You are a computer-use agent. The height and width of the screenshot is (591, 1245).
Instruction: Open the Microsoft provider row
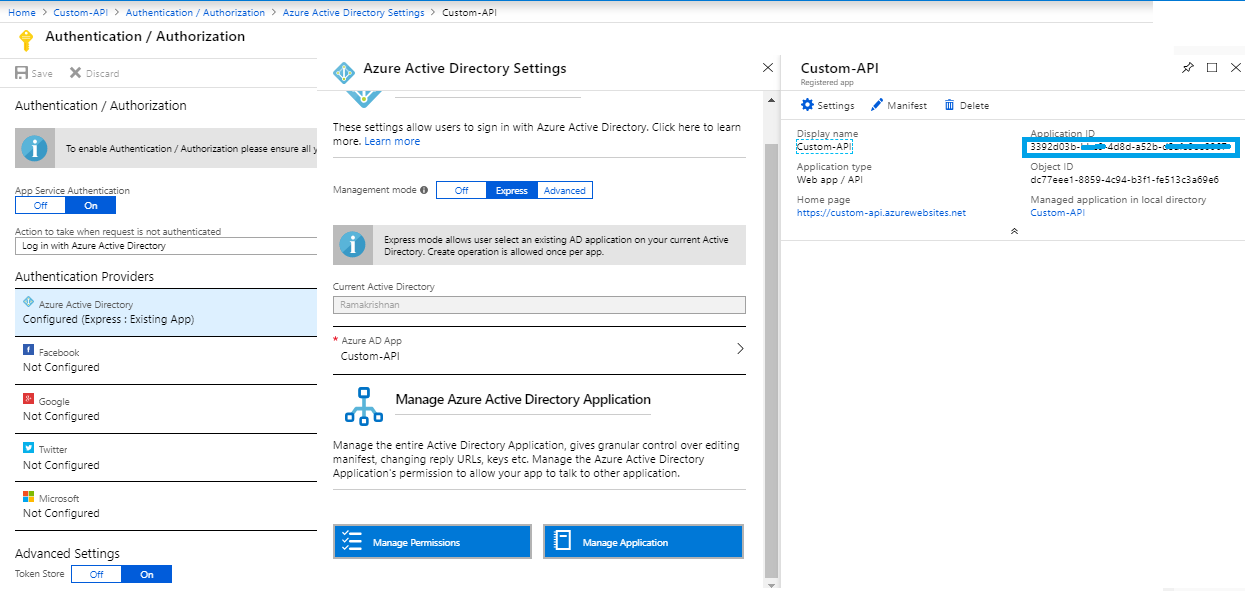[x=166, y=506]
